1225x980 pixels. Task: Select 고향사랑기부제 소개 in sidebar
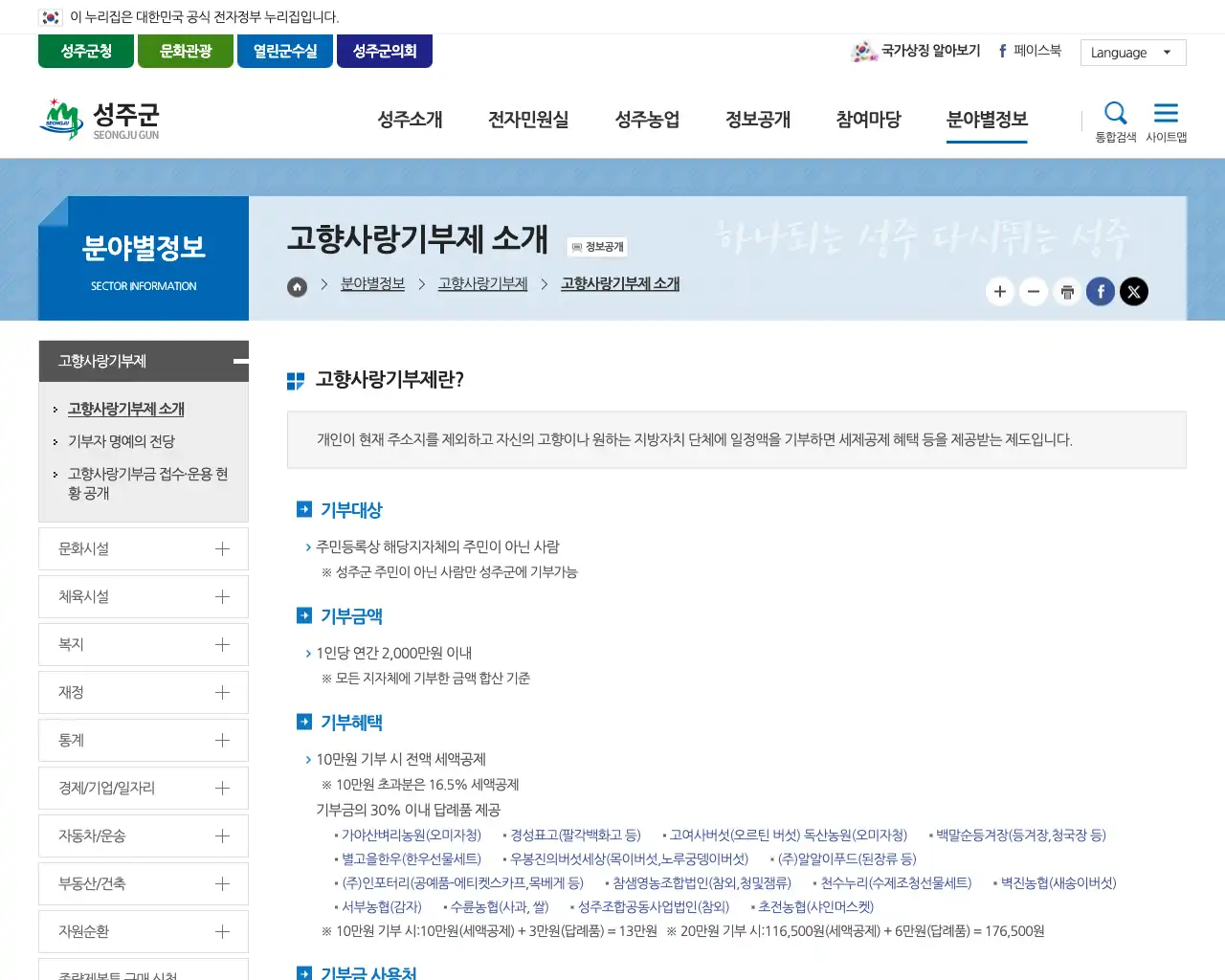coord(126,409)
